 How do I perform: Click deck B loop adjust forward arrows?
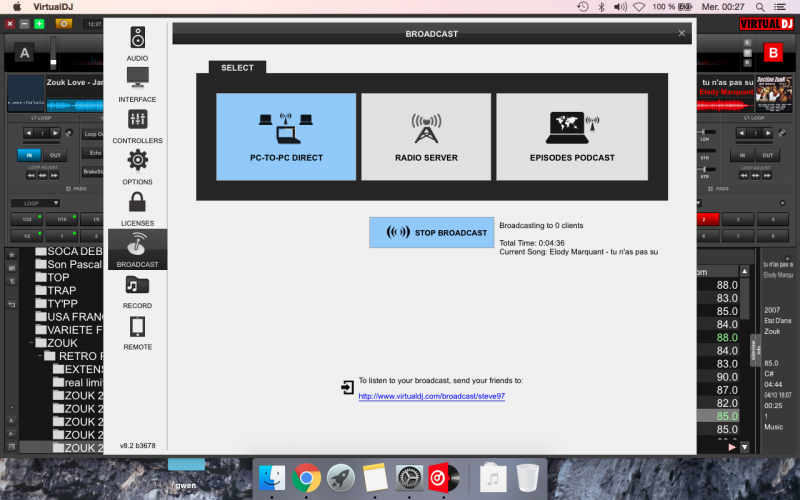767,176
